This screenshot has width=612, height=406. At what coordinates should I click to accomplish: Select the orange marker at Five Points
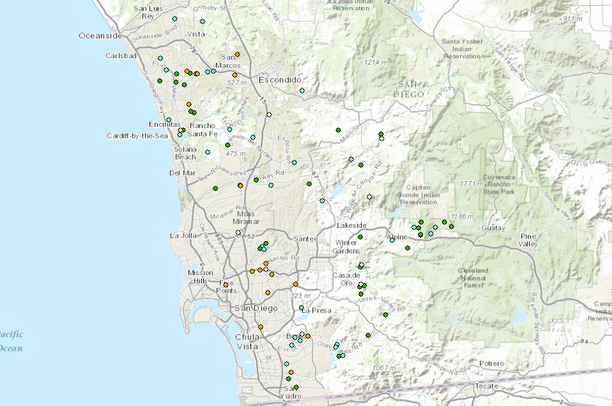(226, 285)
